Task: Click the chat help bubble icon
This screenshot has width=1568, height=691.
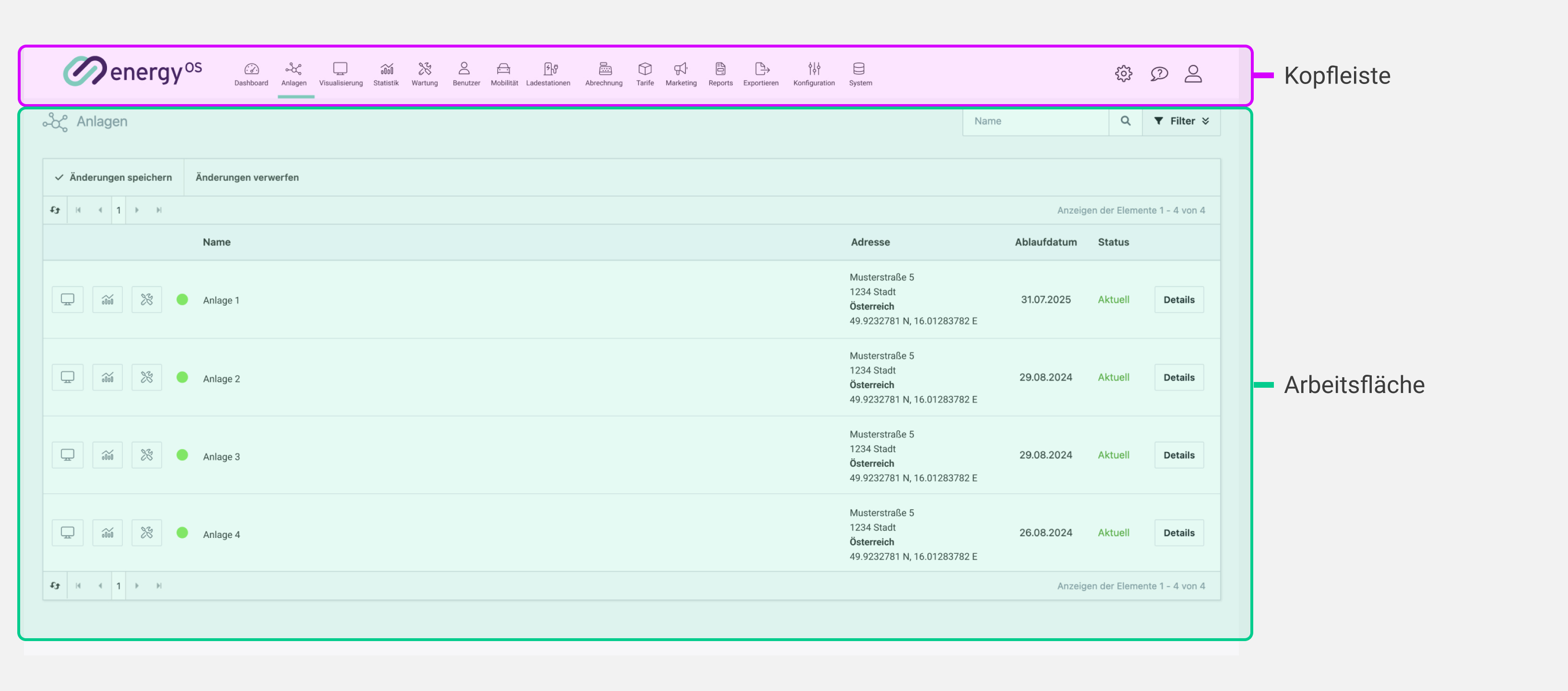Action: tap(1159, 74)
